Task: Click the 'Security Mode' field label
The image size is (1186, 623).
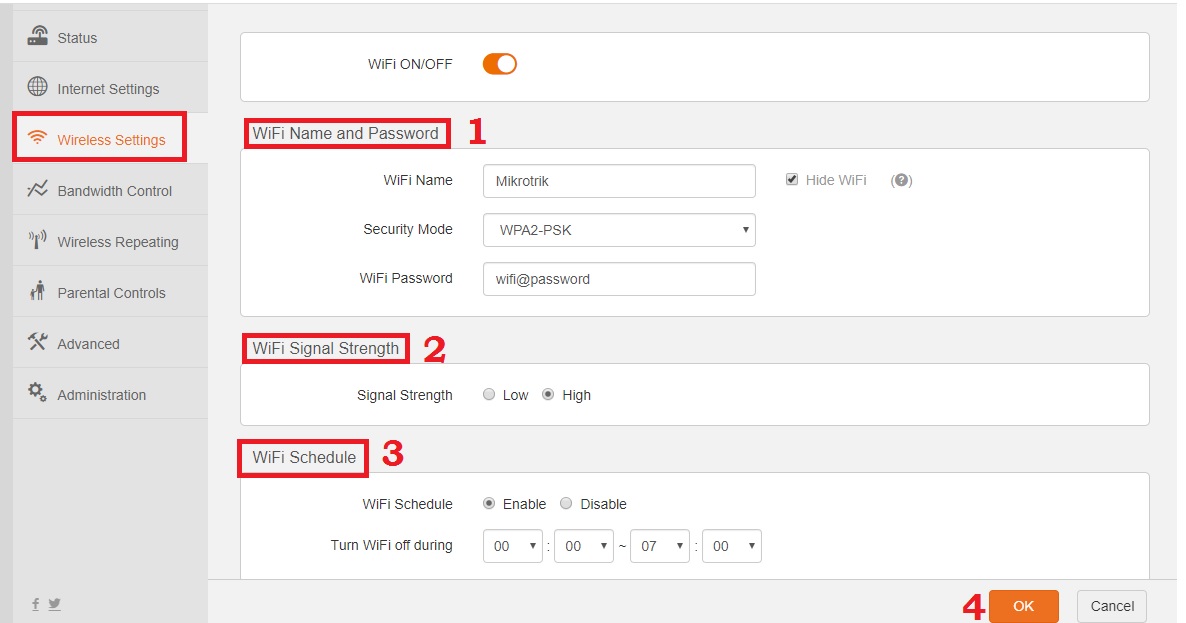Action: click(x=408, y=229)
